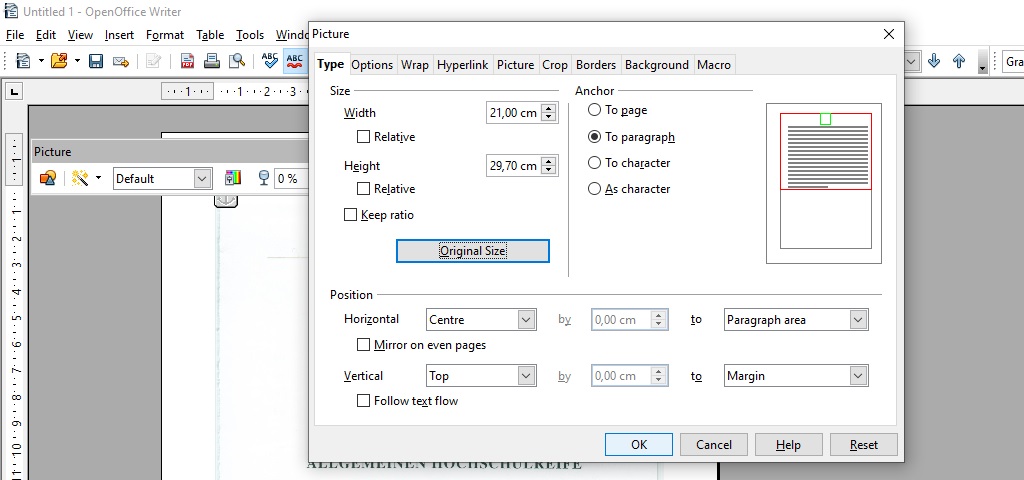Select the To page anchor option
This screenshot has width=1024, height=480.
pos(595,110)
